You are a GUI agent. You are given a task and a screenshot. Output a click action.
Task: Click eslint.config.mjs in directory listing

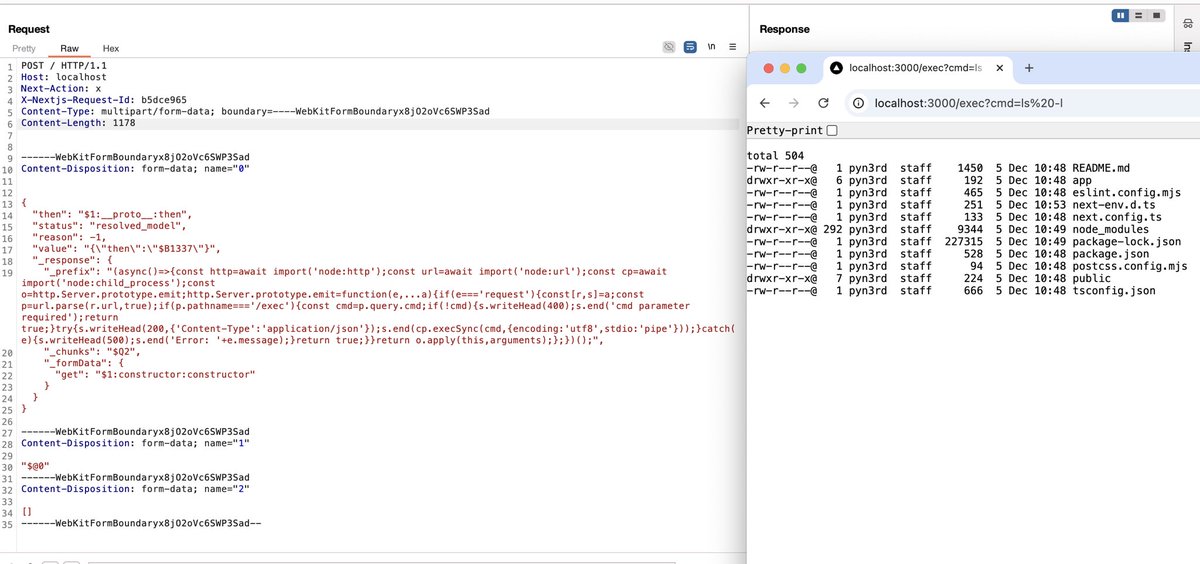1129,193
